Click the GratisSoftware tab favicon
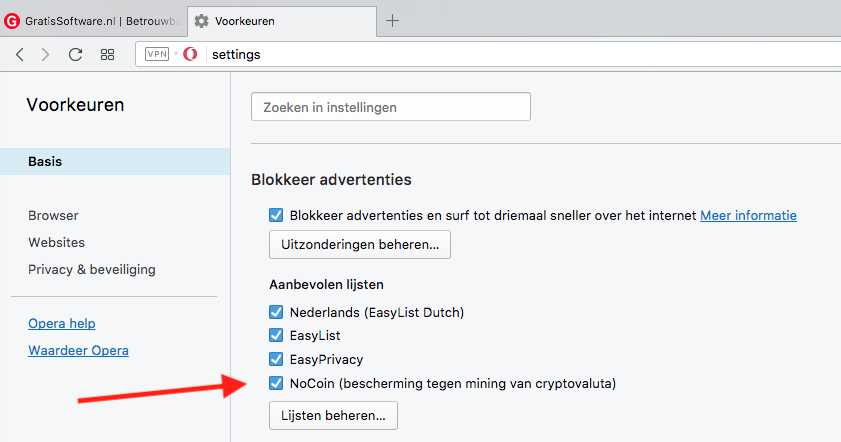The height and width of the screenshot is (442, 841). coord(13,20)
